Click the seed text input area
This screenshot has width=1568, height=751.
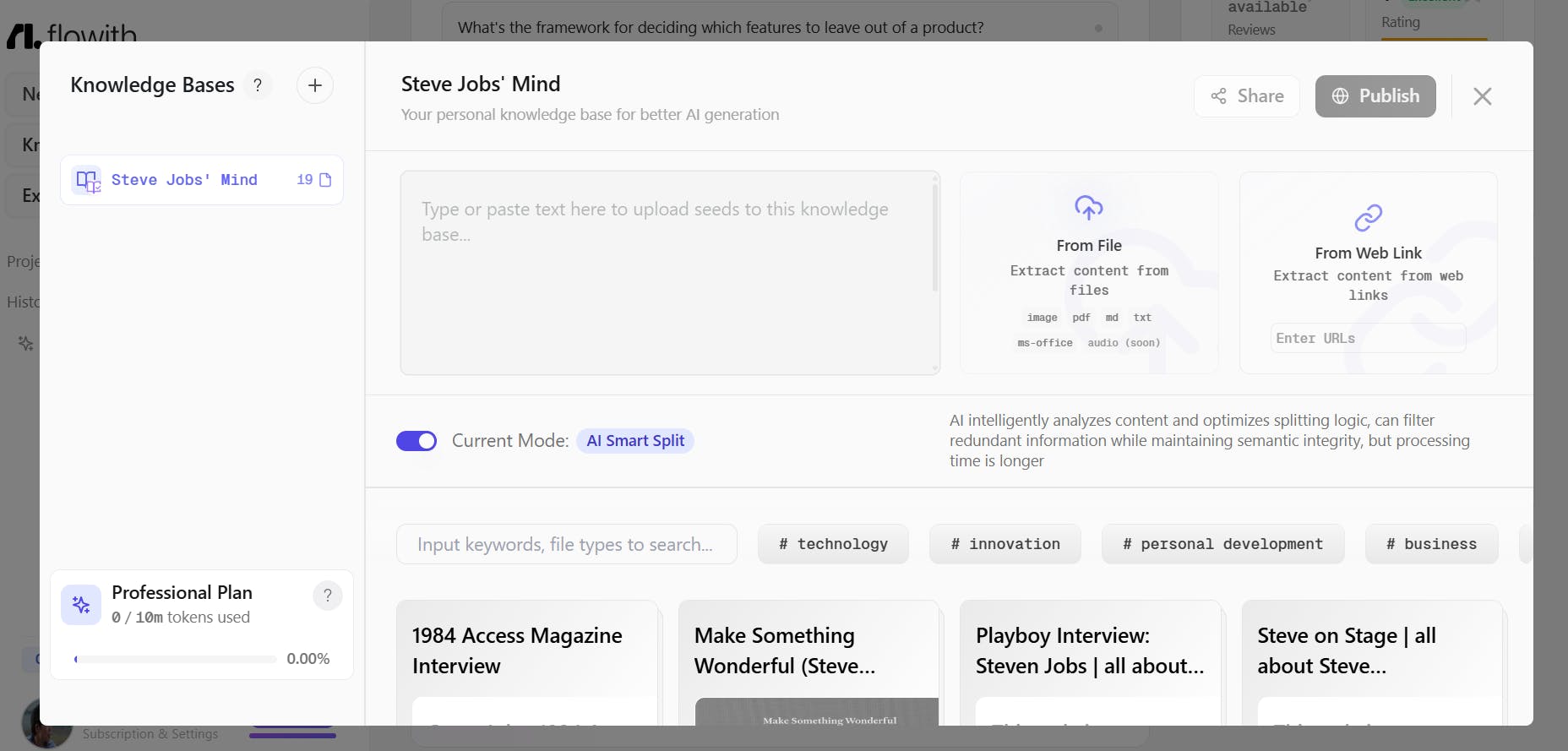coord(670,273)
